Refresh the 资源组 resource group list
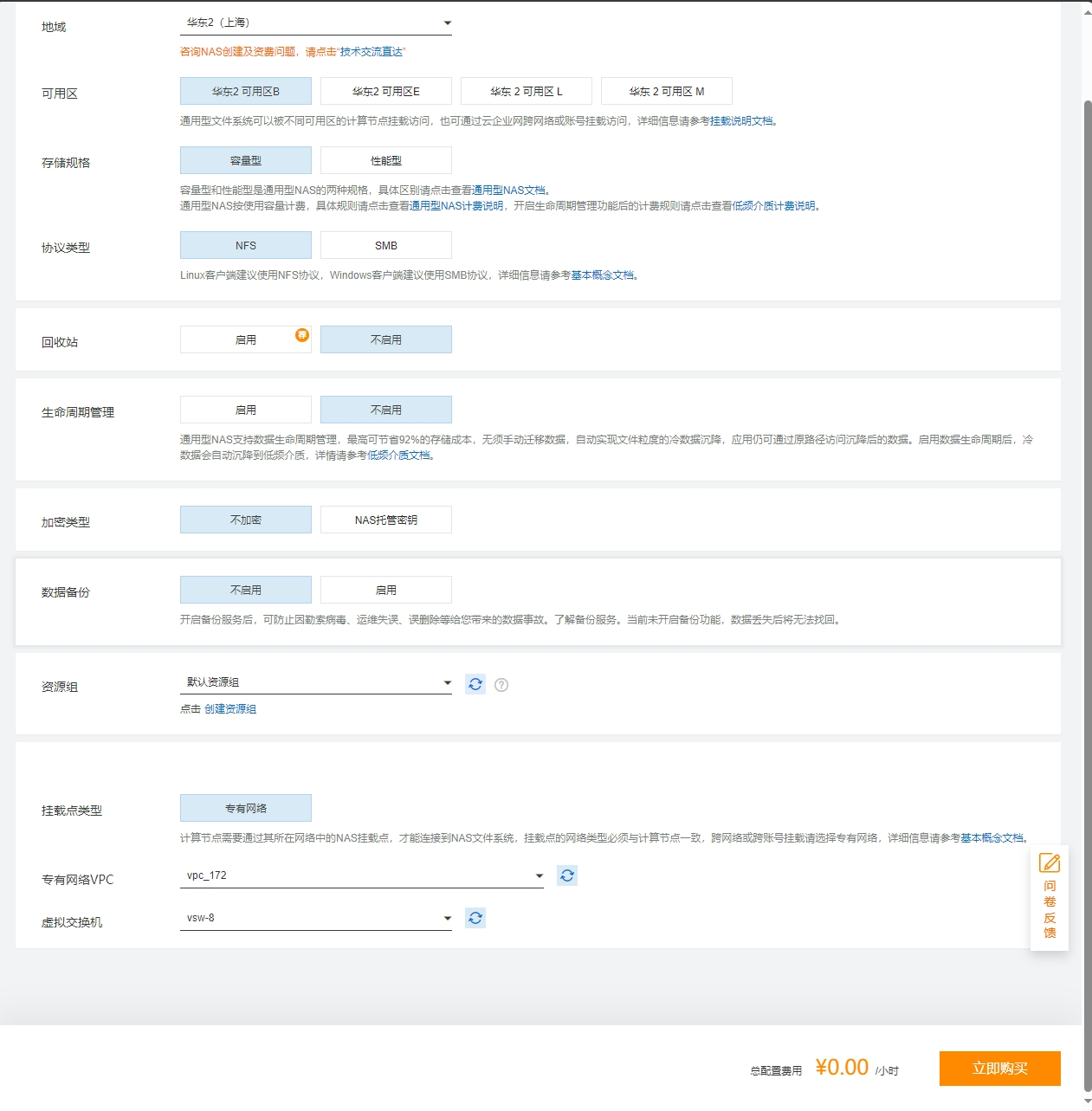Viewport: 1092px width, 1111px height. pos(475,684)
